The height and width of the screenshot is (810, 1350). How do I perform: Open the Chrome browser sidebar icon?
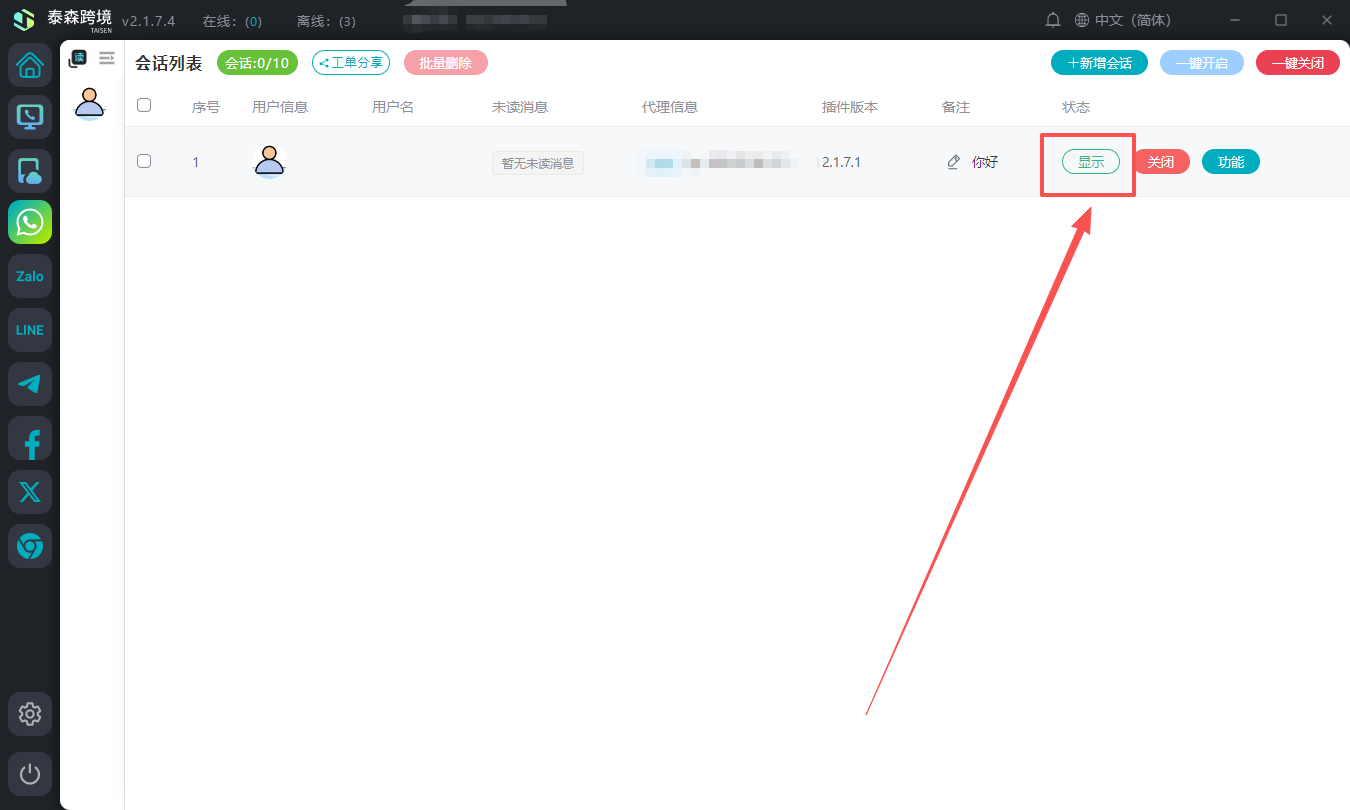click(30, 546)
